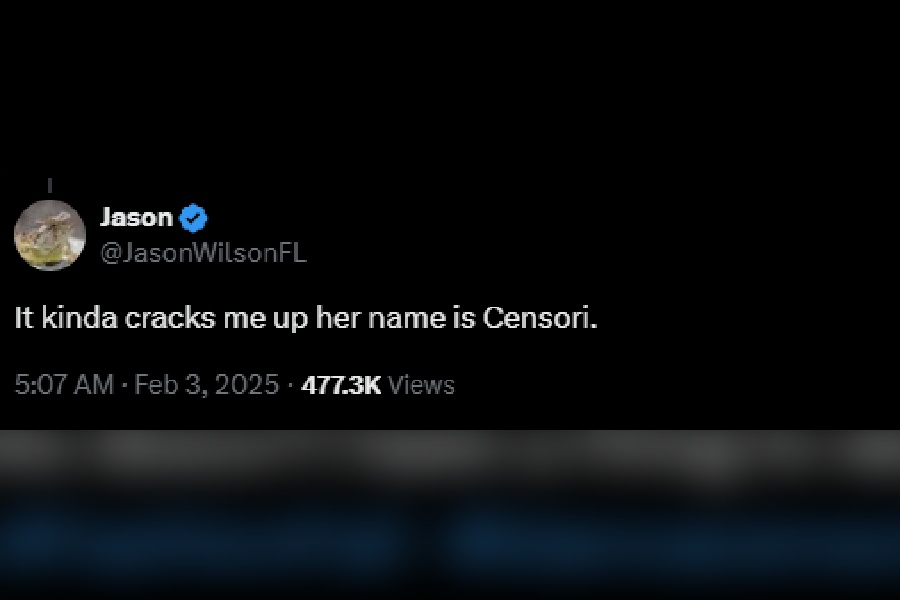Click the Views label
The height and width of the screenshot is (600, 900).
coord(421,385)
